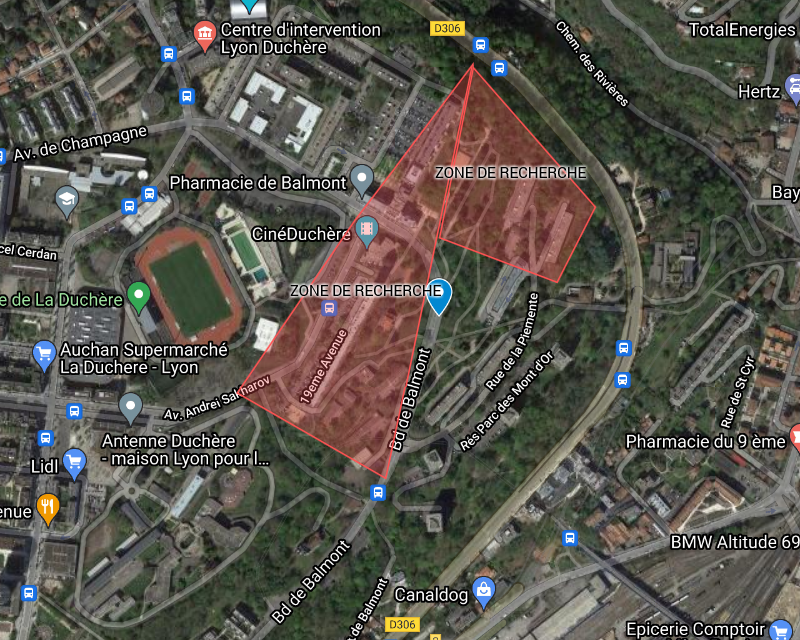
Task: Select the bus stop below the red zone corner
Action: (x=378, y=493)
